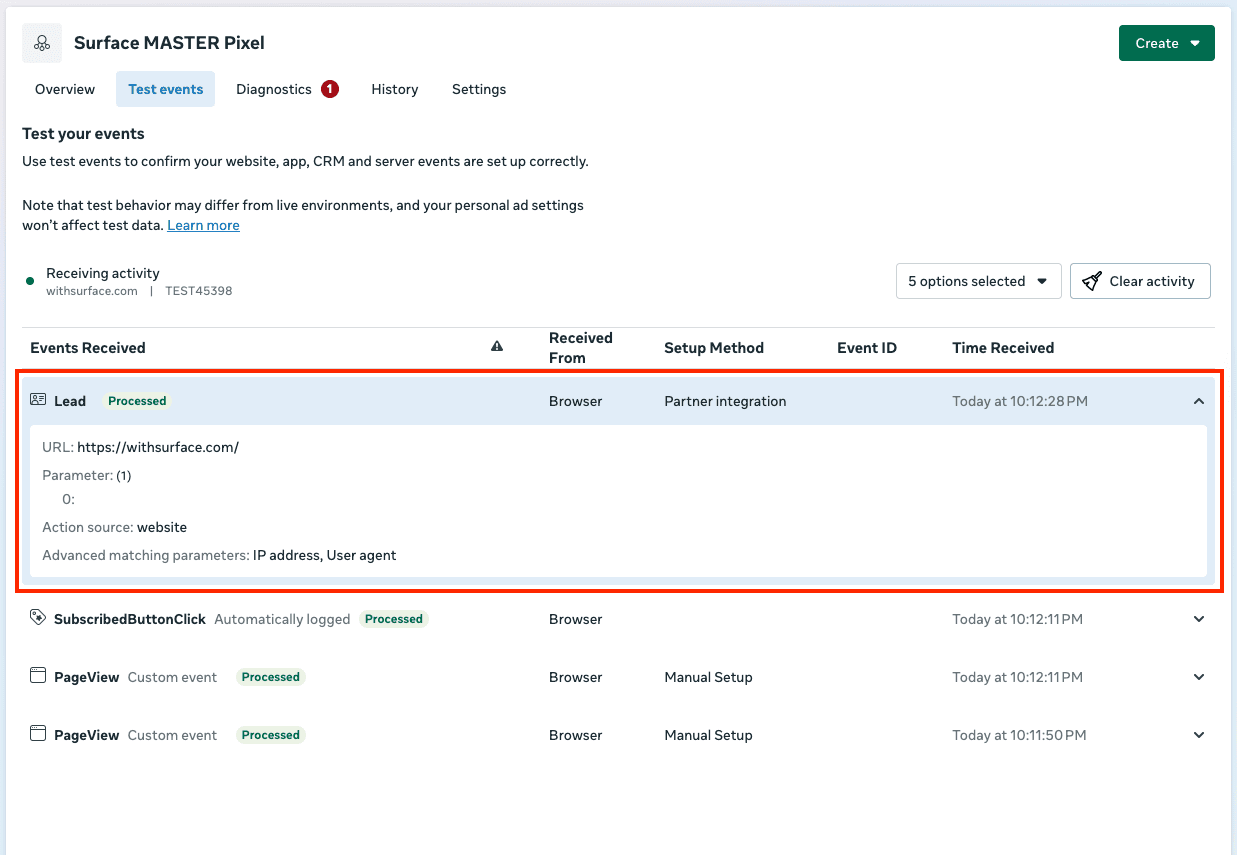
Task: Collapse the expanded Lead event row
Action: (x=1199, y=401)
